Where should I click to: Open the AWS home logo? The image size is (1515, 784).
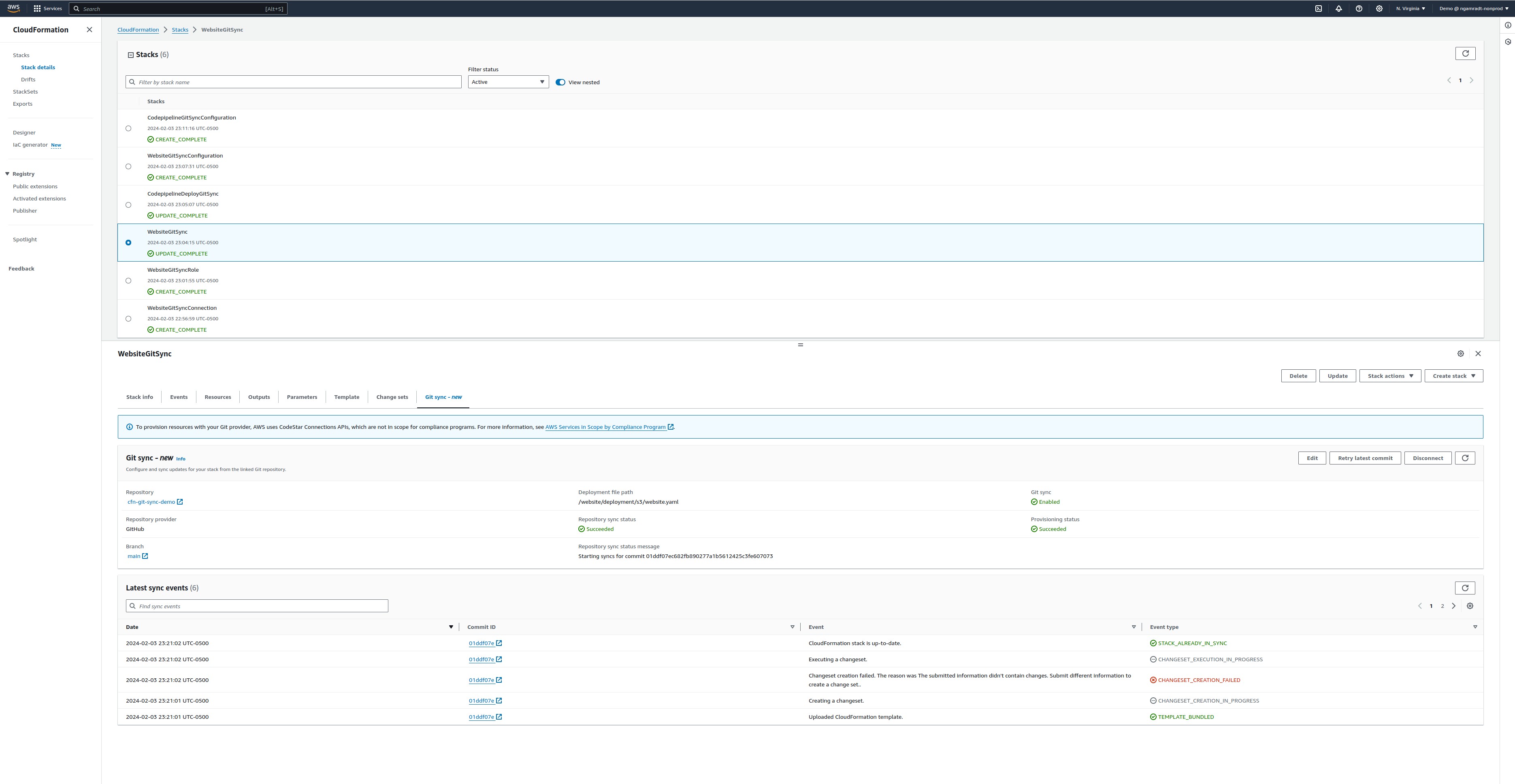coord(13,8)
